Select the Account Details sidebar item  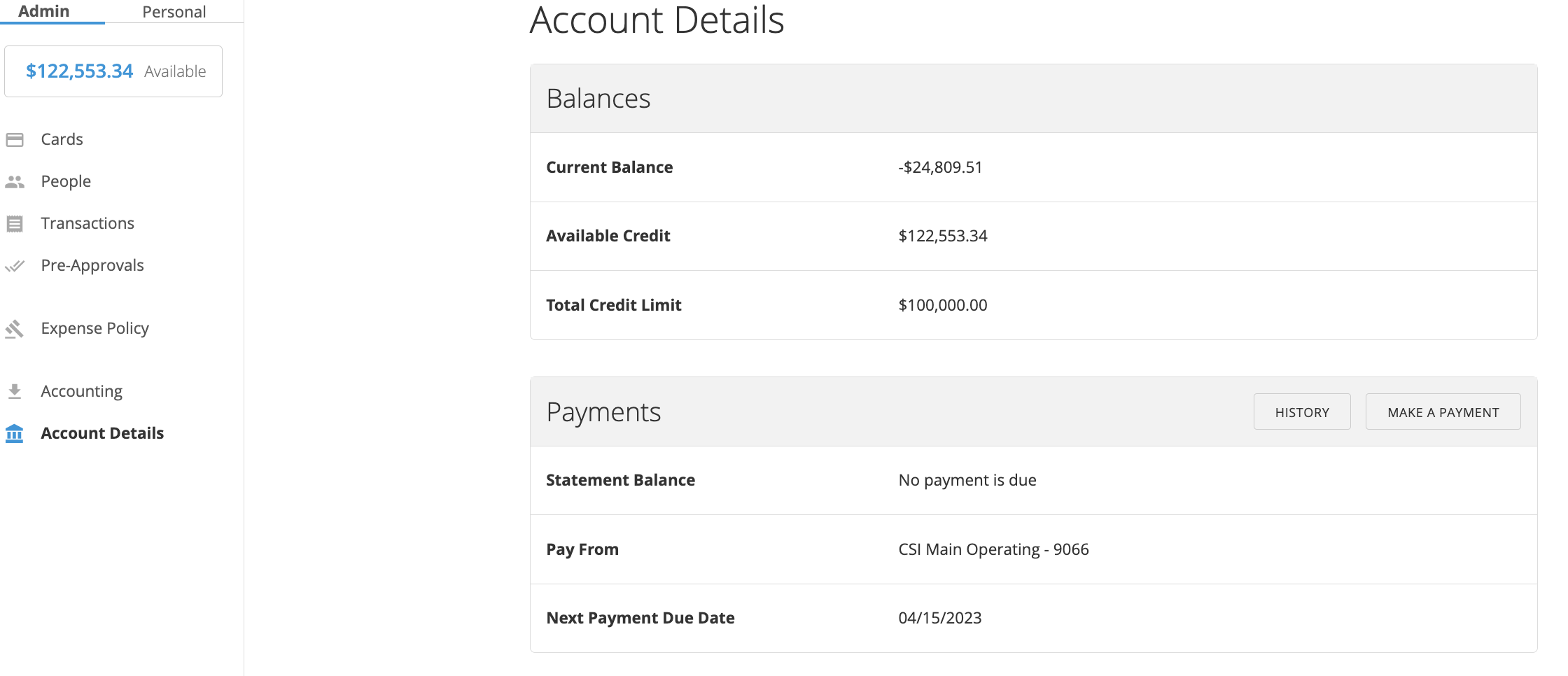click(x=102, y=433)
